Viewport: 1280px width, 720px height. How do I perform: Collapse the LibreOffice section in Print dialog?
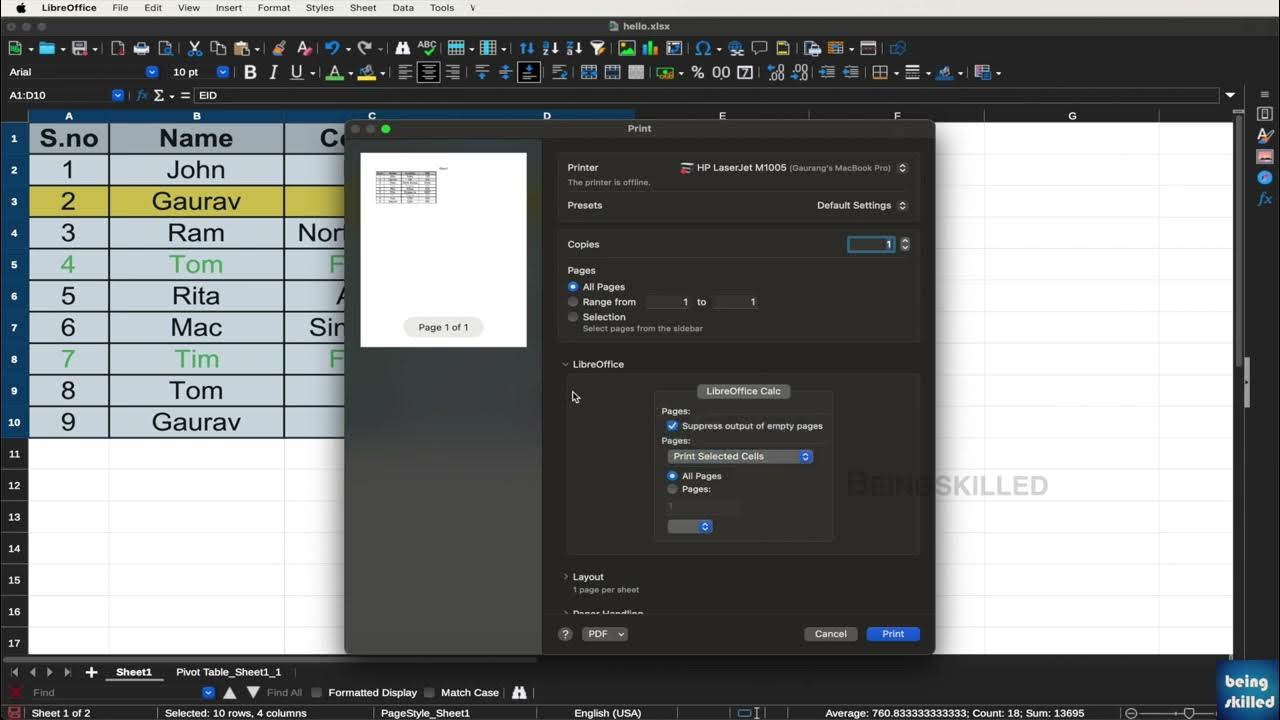point(566,365)
